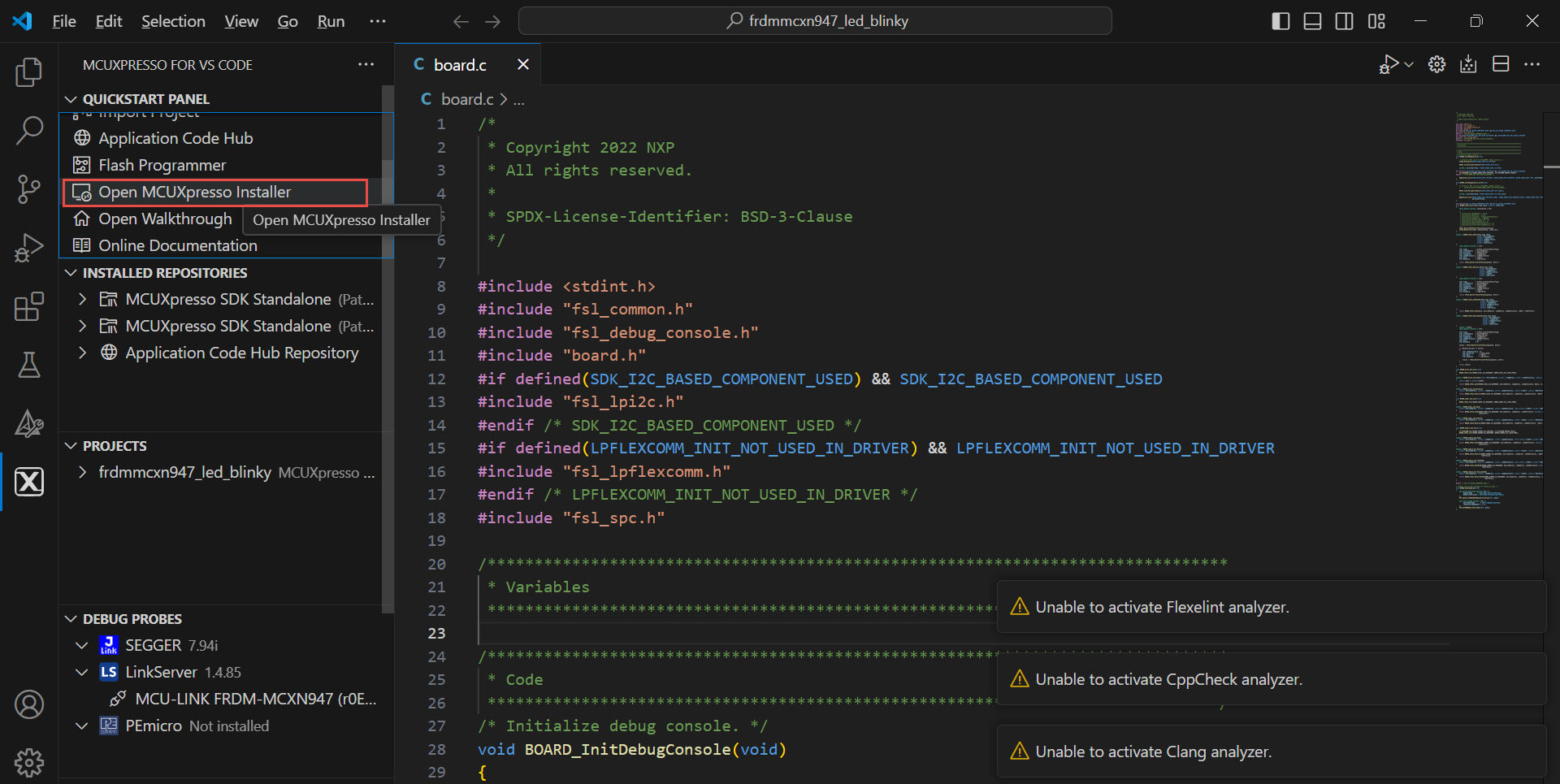Viewport: 1560px width, 784px height.
Task: Select the board.c editor tab
Action: pyautogui.click(x=459, y=63)
